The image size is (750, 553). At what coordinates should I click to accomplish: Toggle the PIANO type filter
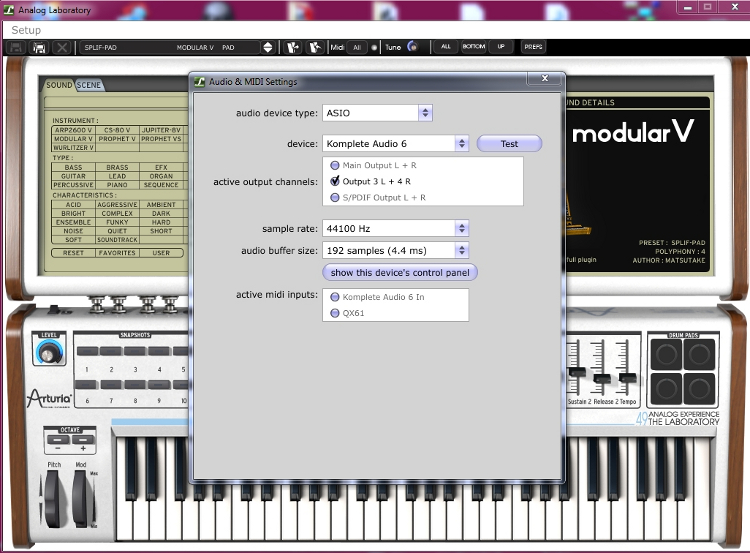[117, 185]
